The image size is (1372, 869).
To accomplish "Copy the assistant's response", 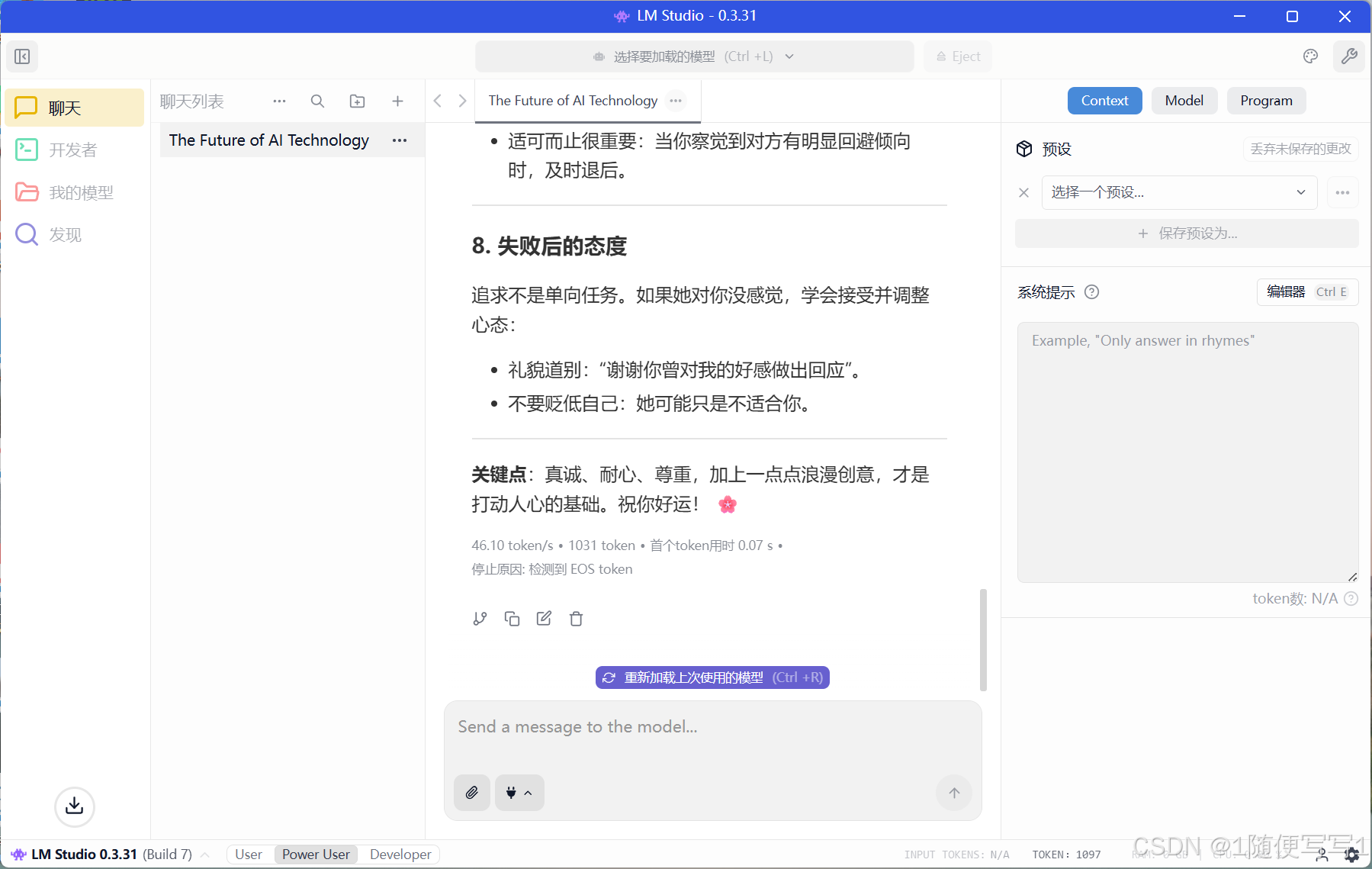I will point(512,619).
